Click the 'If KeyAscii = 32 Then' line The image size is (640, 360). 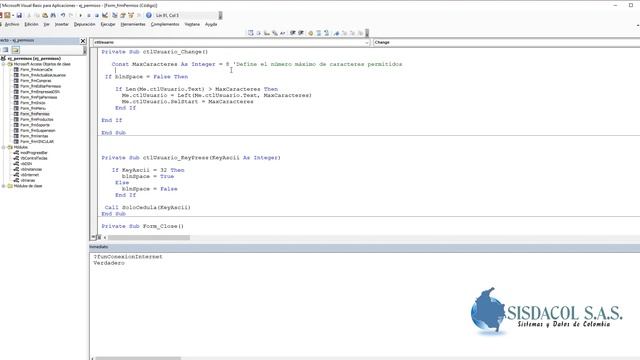148,170
